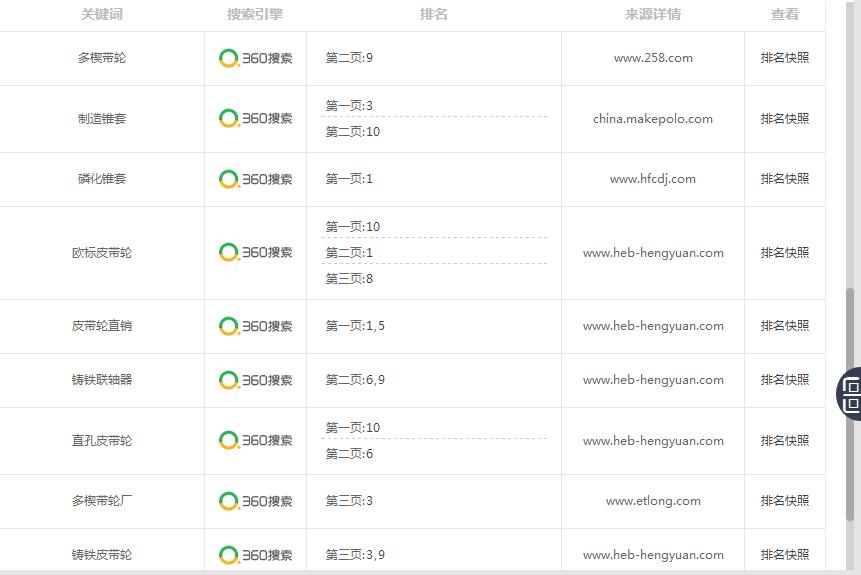Click source www.hfcdj.com
The width and height of the screenshot is (861, 575).
click(x=653, y=179)
